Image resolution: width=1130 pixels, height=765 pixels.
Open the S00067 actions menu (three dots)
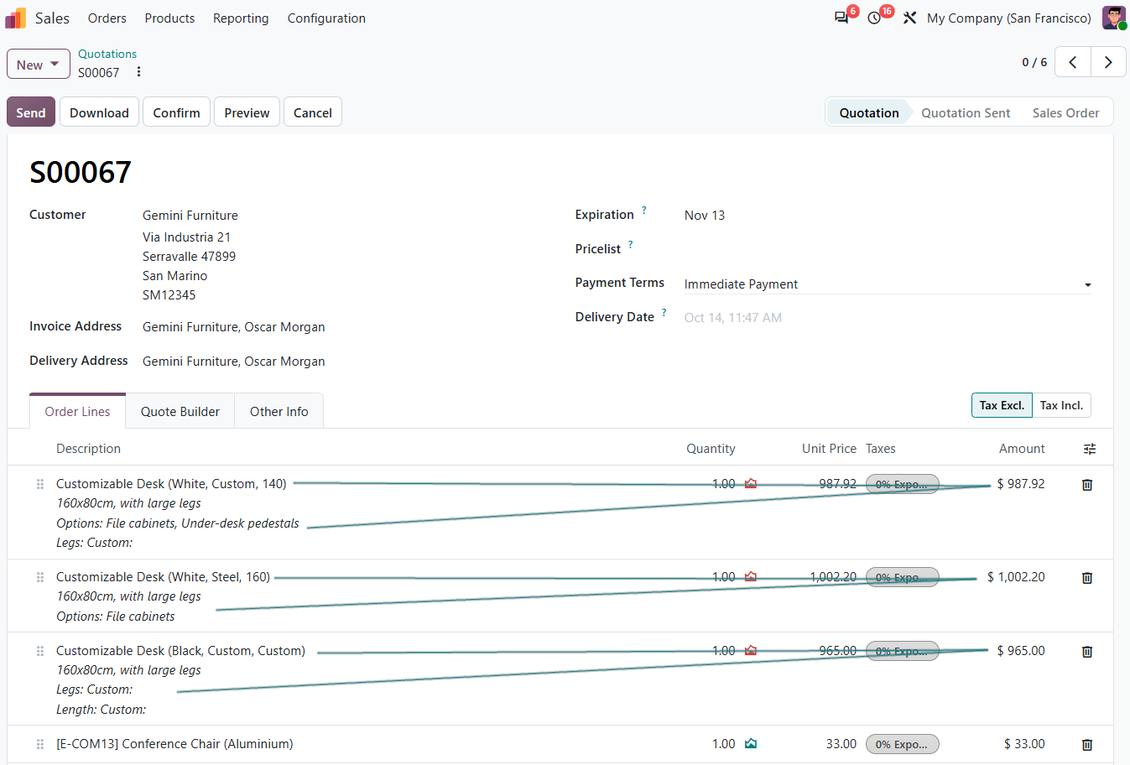coord(138,72)
